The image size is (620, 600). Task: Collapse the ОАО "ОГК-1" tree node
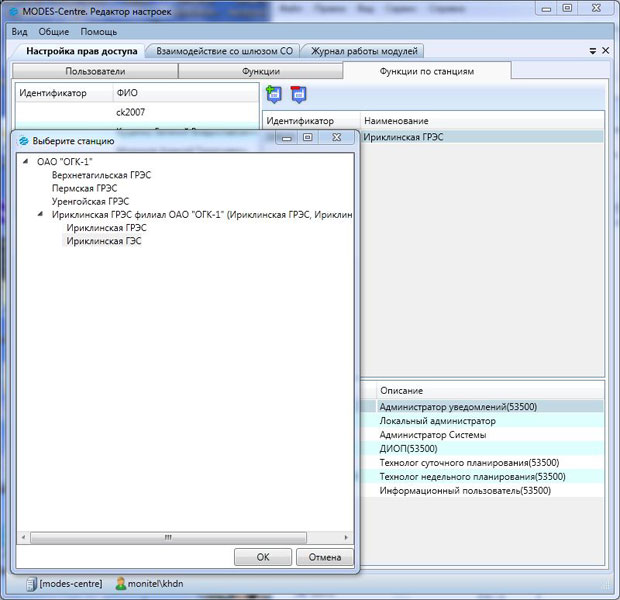pyautogui.click(x=26, y=161)
